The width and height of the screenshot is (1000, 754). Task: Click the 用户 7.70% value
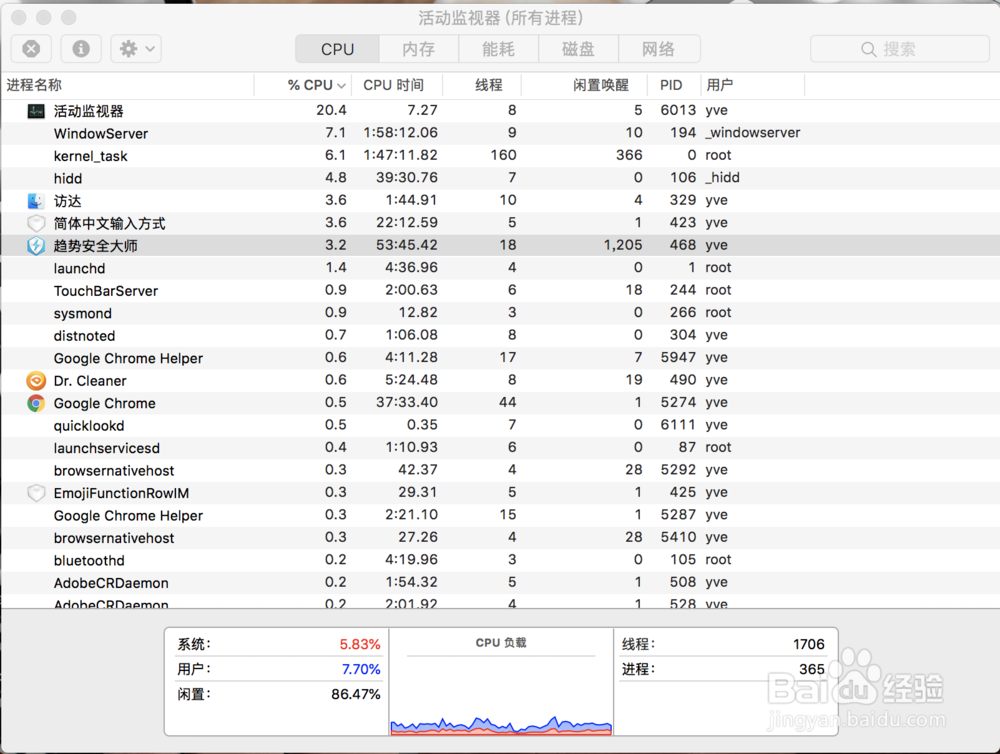coord(361,669)
